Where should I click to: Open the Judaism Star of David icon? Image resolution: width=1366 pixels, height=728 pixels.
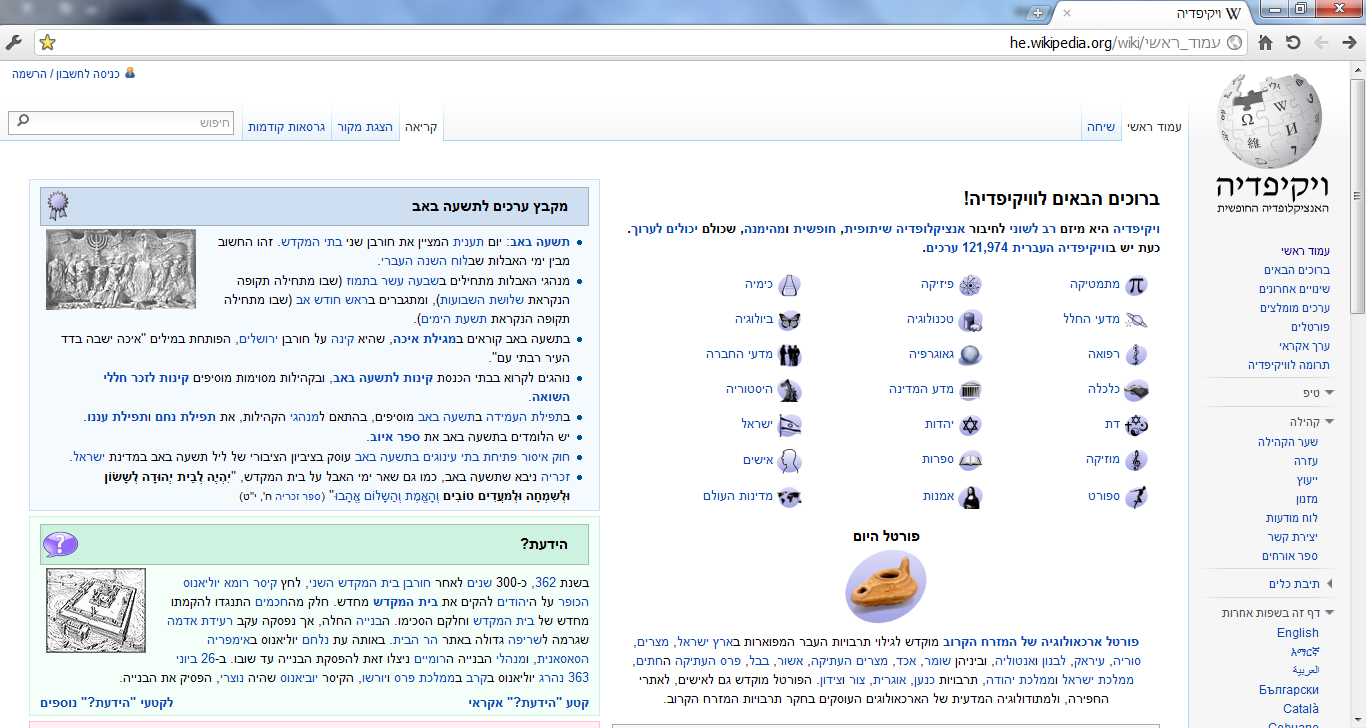coord(970,425)
